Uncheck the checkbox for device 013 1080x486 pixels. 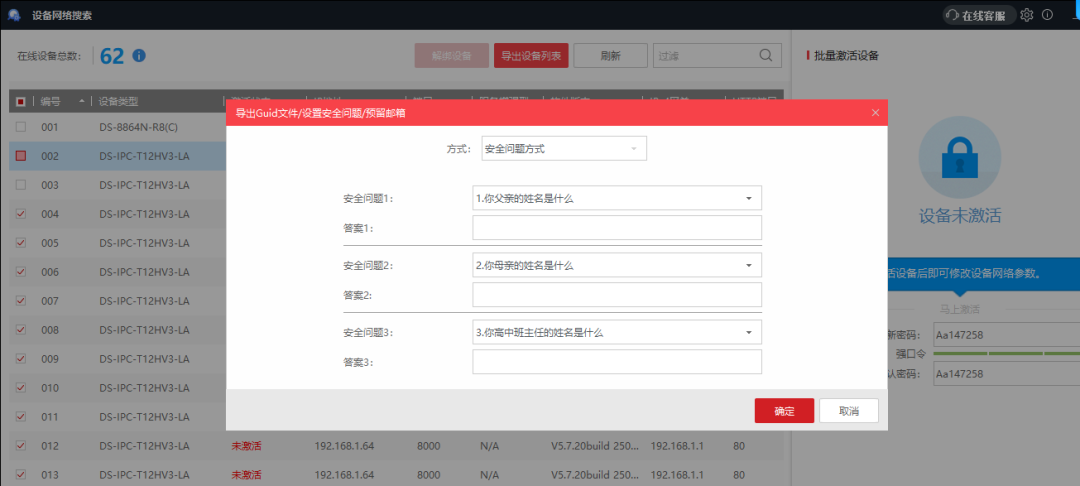(21, 474)
